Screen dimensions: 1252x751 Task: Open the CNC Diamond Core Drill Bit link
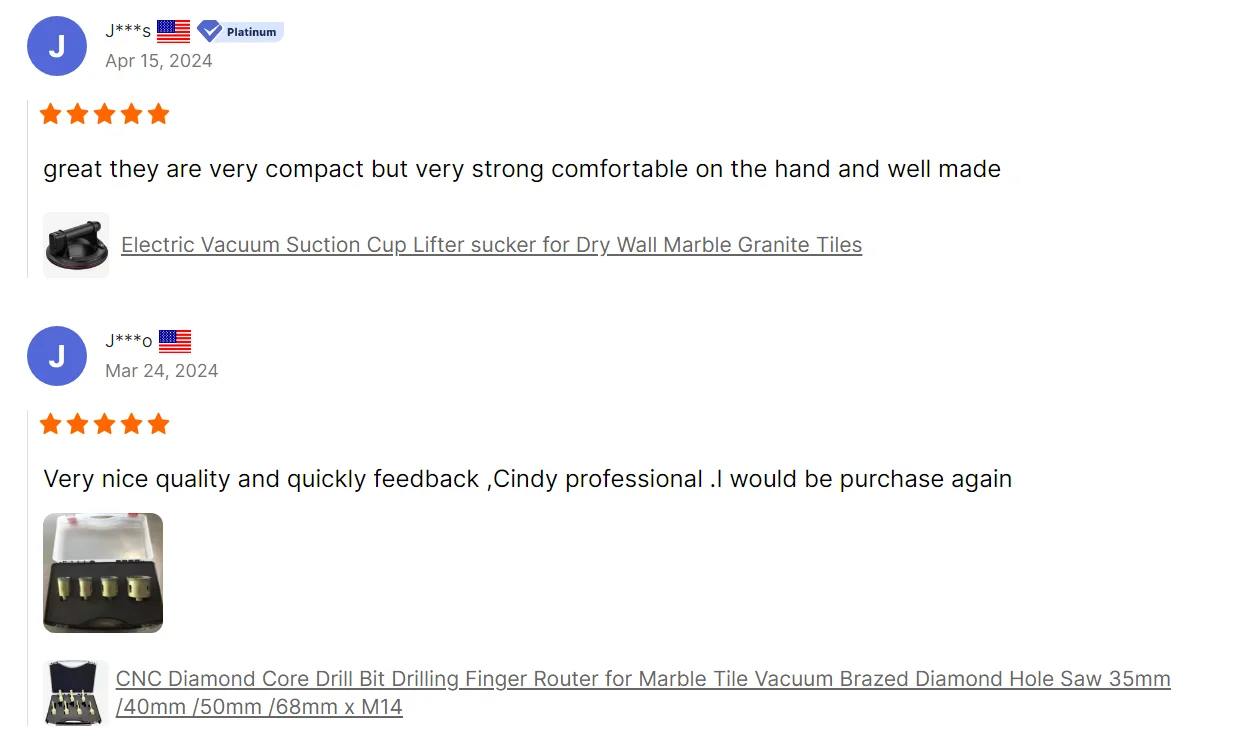tap(642, 680)
